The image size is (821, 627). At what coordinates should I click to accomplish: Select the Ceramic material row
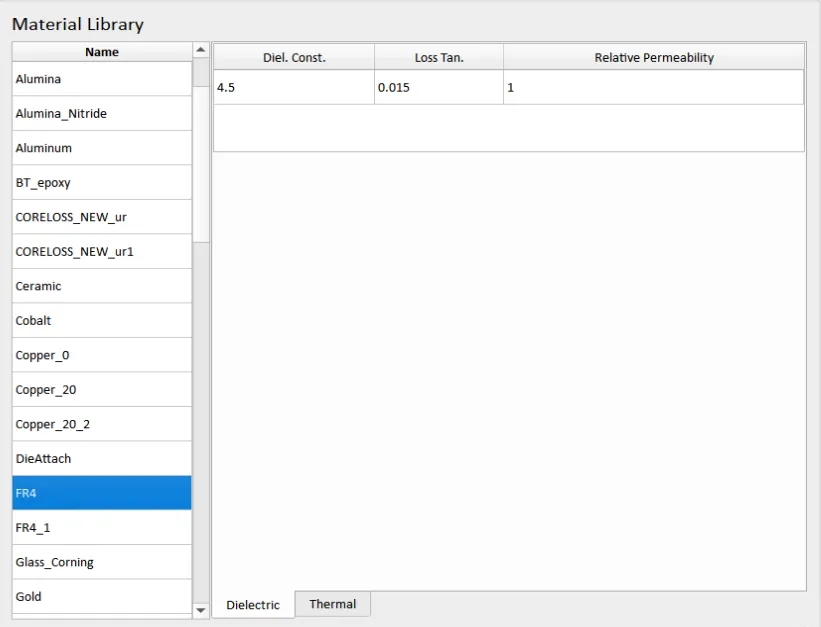(101, 286)
